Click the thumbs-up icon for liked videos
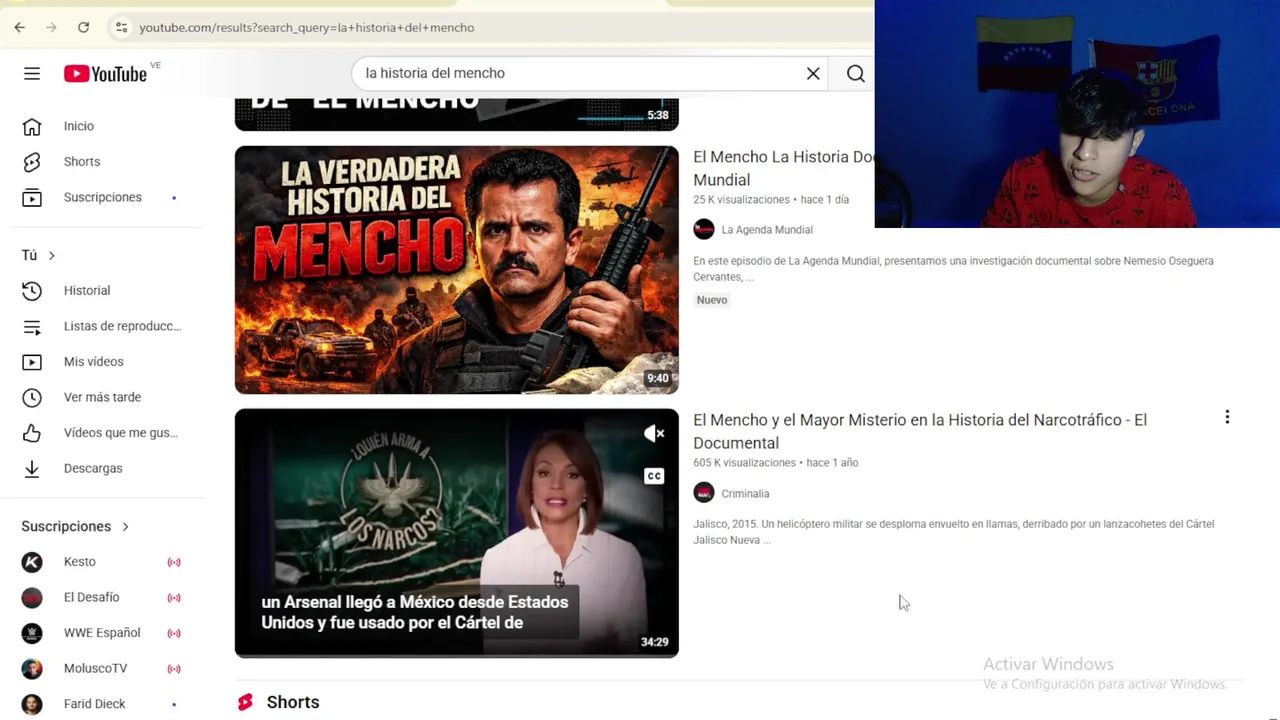Image resolution: width=1280 pixels, height=720 pixels. [32, 432]
